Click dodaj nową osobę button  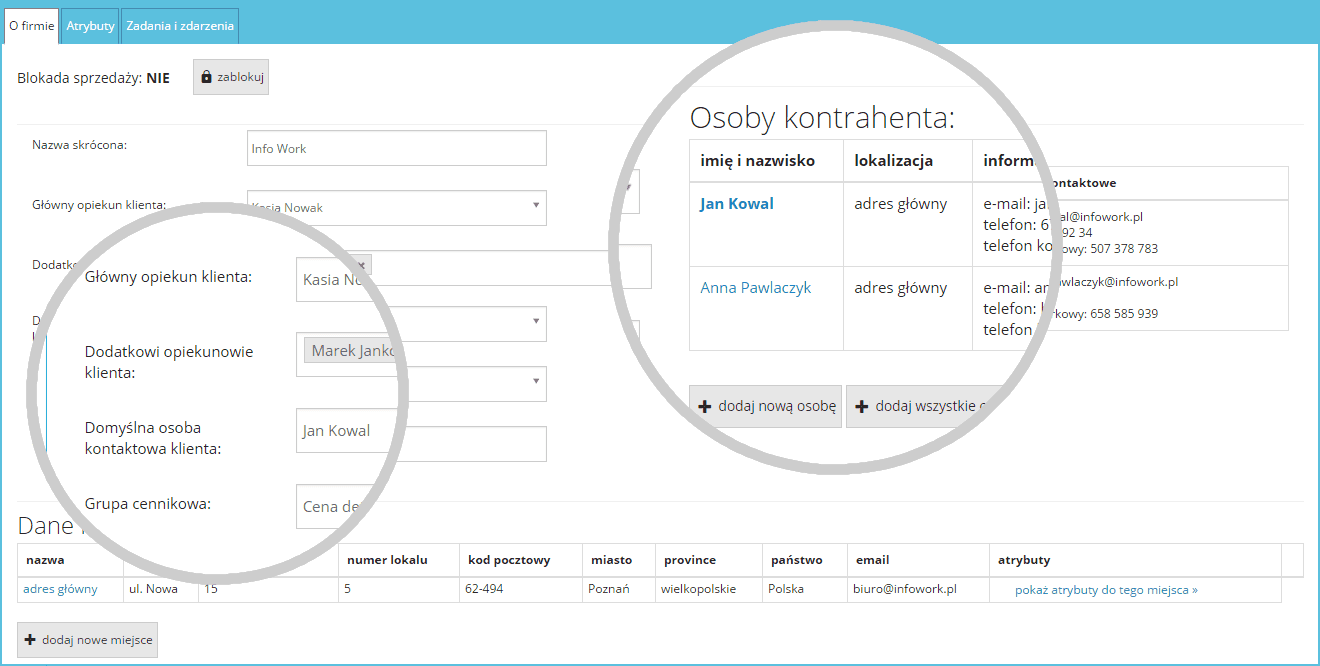(x=764, y=406)
